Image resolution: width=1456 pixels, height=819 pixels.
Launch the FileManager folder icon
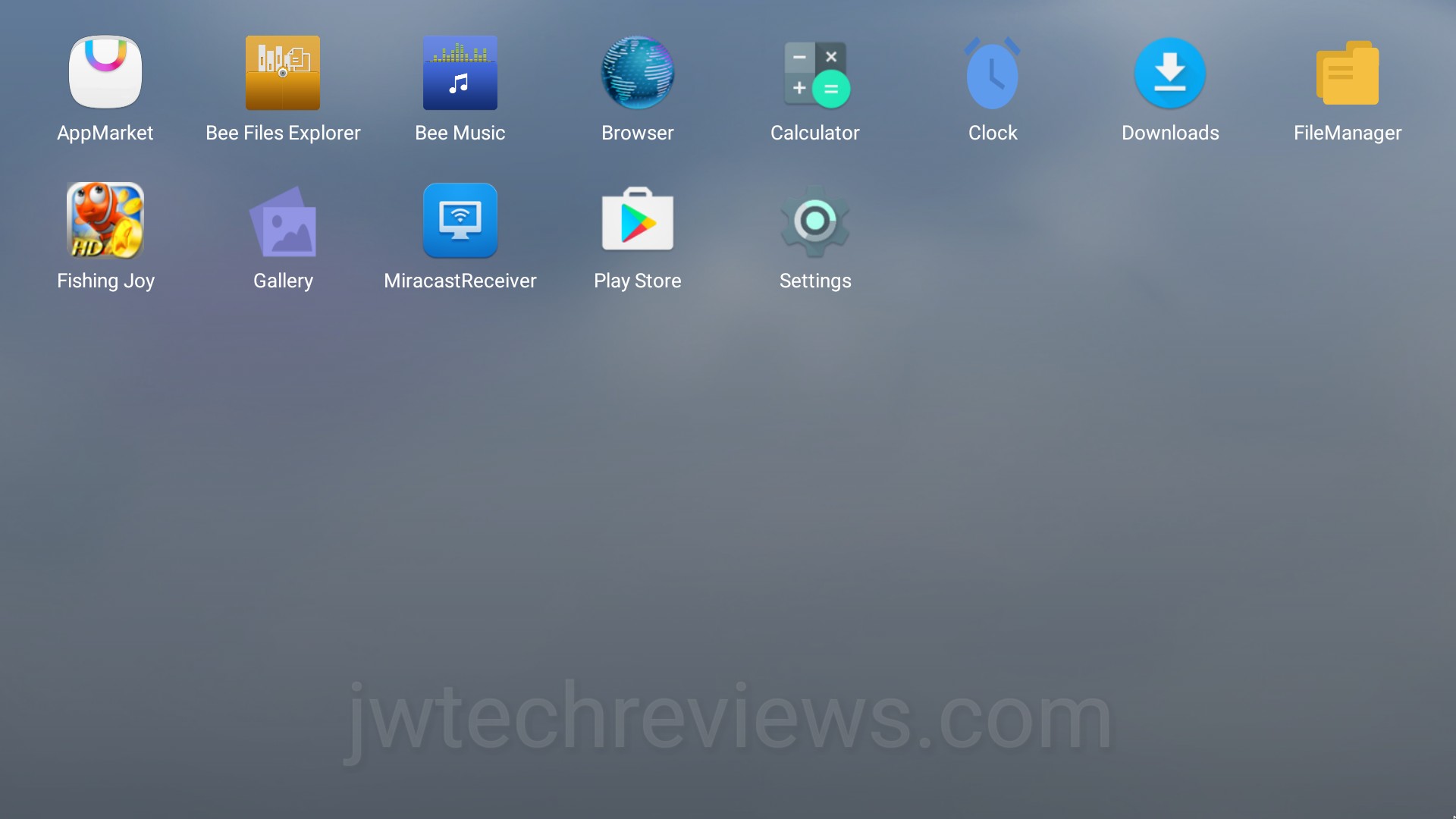1348,73
